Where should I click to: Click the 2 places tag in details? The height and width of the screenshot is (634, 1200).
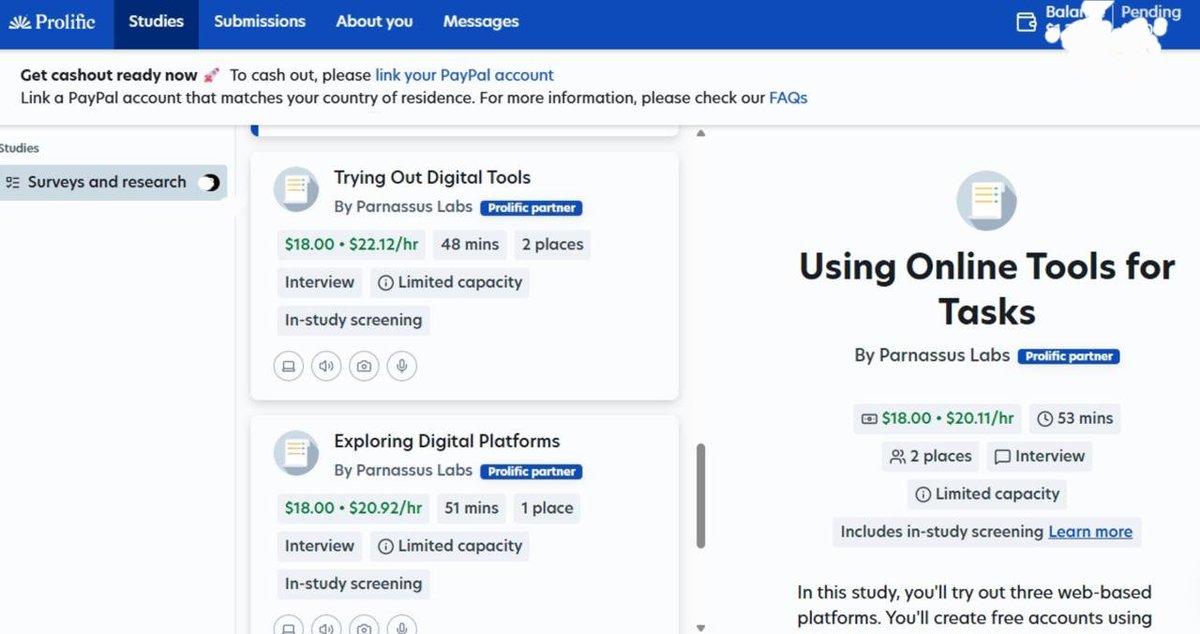930,456
